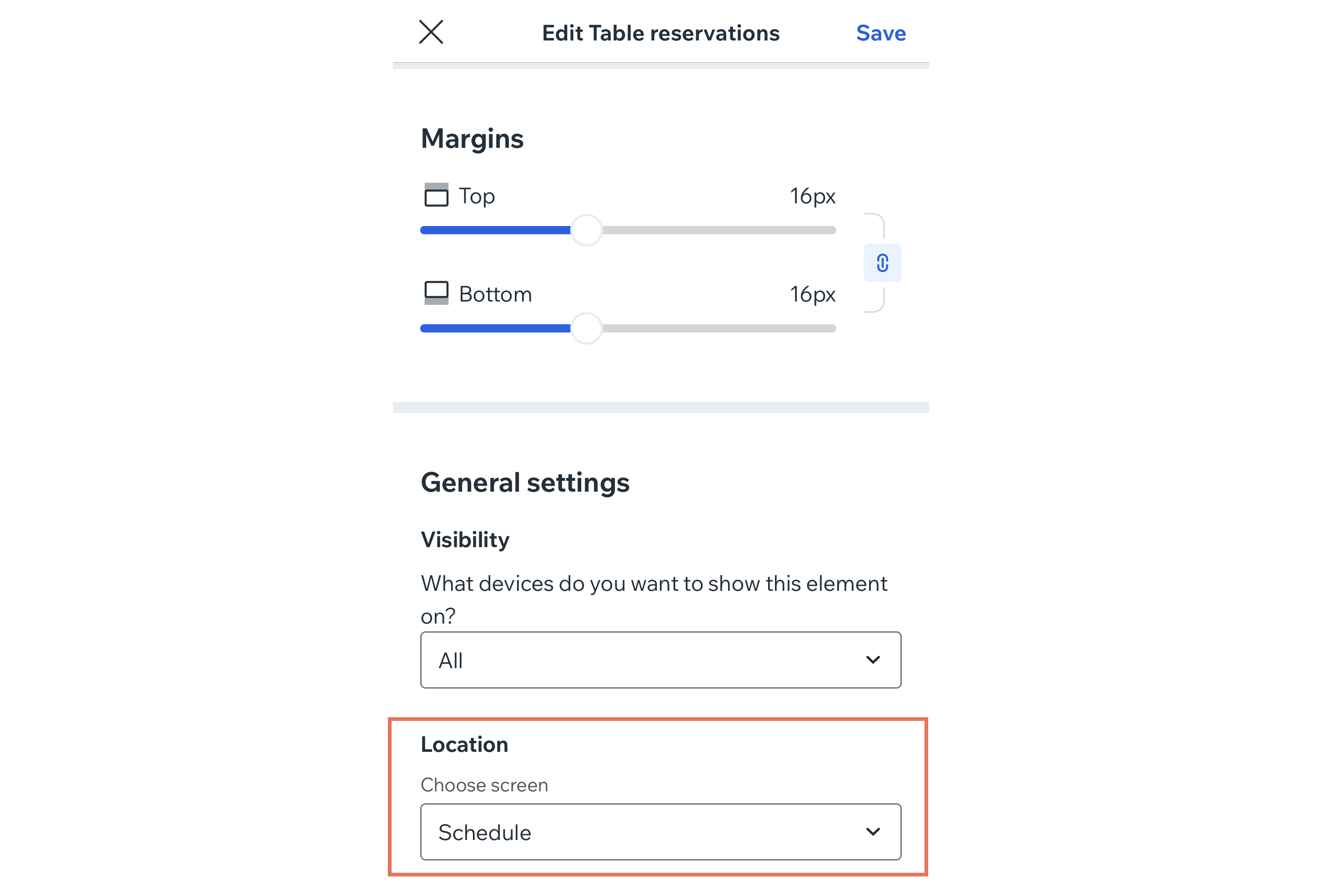
Task: Click the Location section label
Action: [464, 745]
